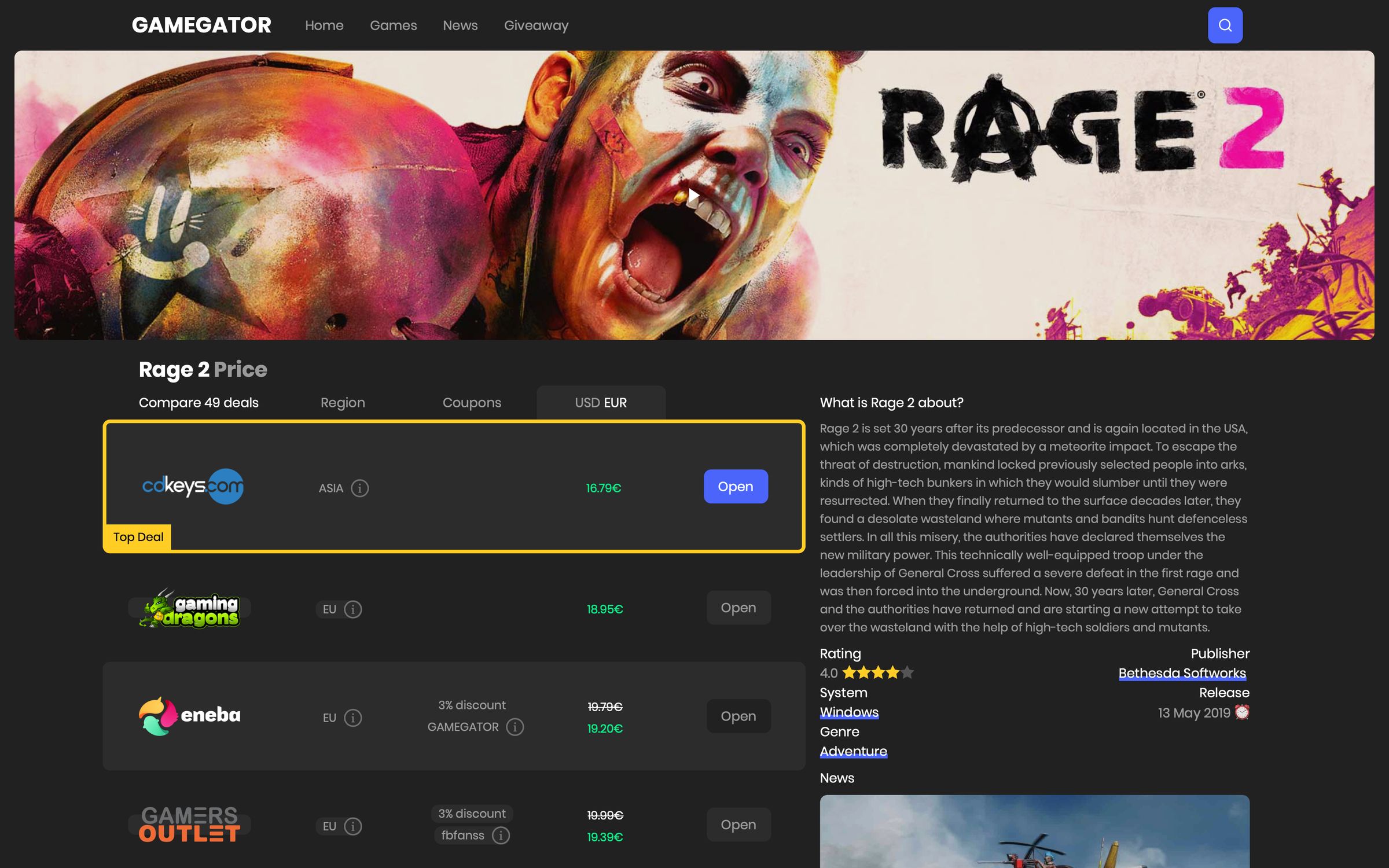Viewport: 1389px width, 868px height.
Task: Go to GAMEGATOR homepage via logo
Action: coord(201,25)
